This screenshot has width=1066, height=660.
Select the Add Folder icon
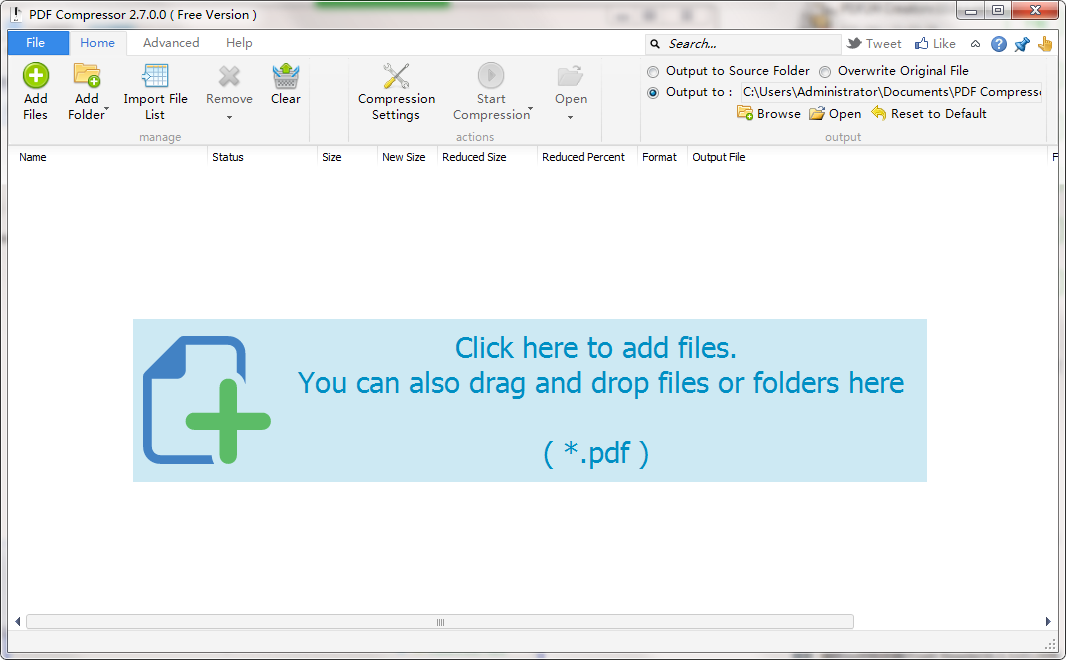click(87, 75)
